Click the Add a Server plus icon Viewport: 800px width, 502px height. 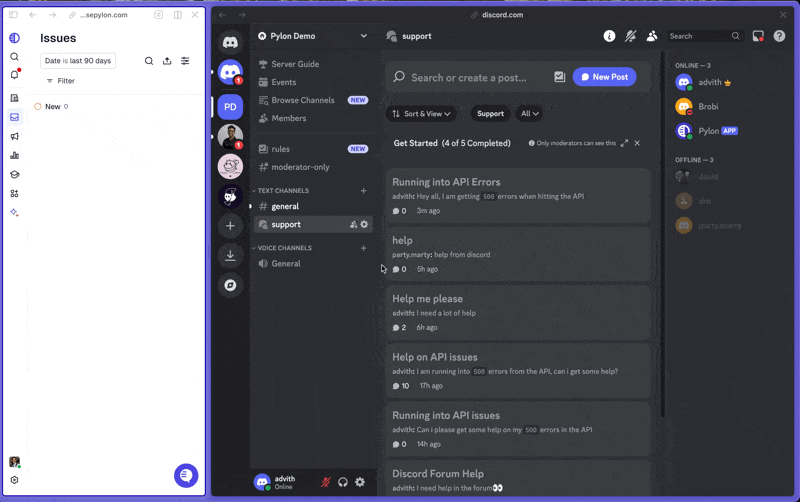click(230, 225)
